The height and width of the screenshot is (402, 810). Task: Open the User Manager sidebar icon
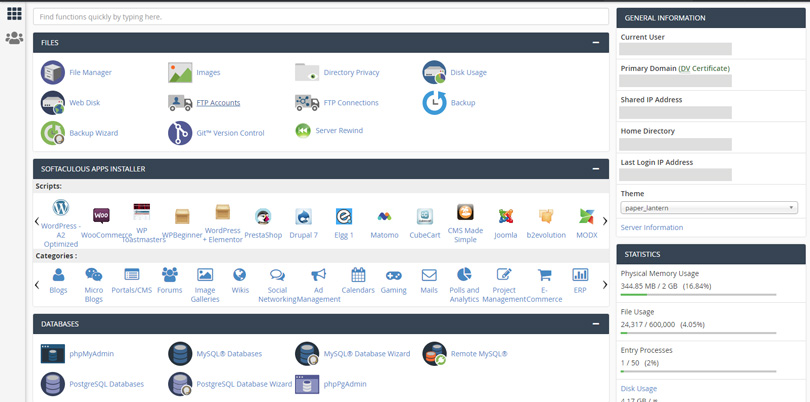(x=14, y=38)
